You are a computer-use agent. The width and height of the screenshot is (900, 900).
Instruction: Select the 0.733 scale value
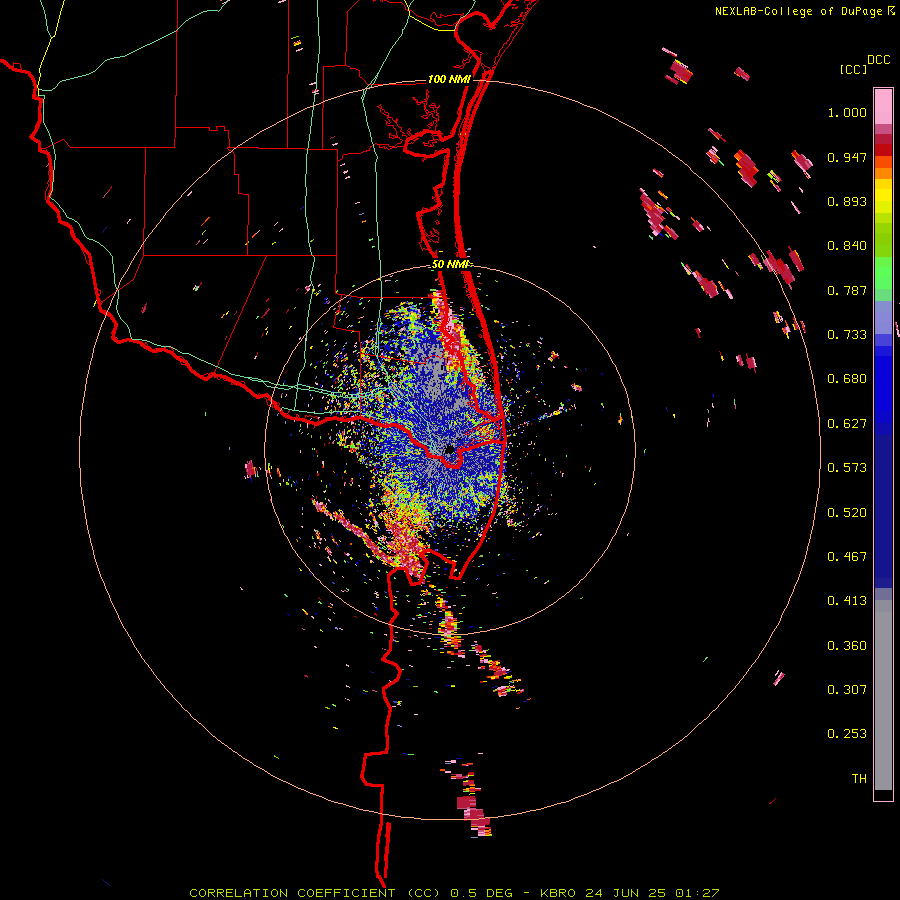[847, 335]
